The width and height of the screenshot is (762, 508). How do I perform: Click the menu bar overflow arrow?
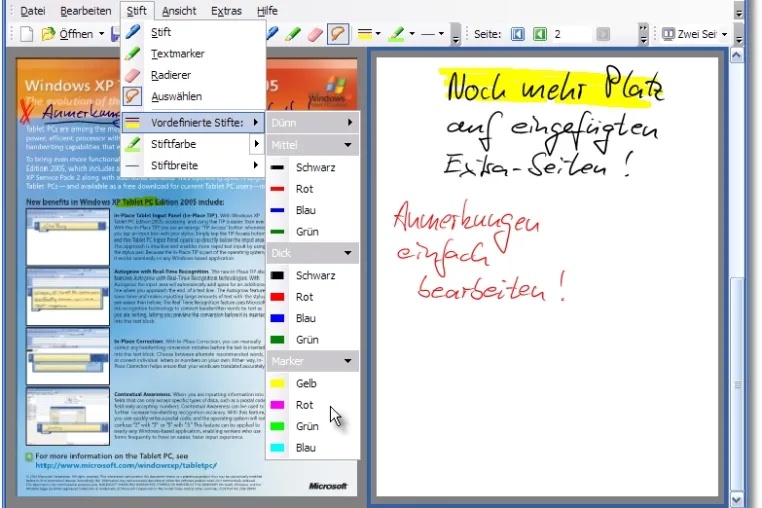(x=739, y=13)
